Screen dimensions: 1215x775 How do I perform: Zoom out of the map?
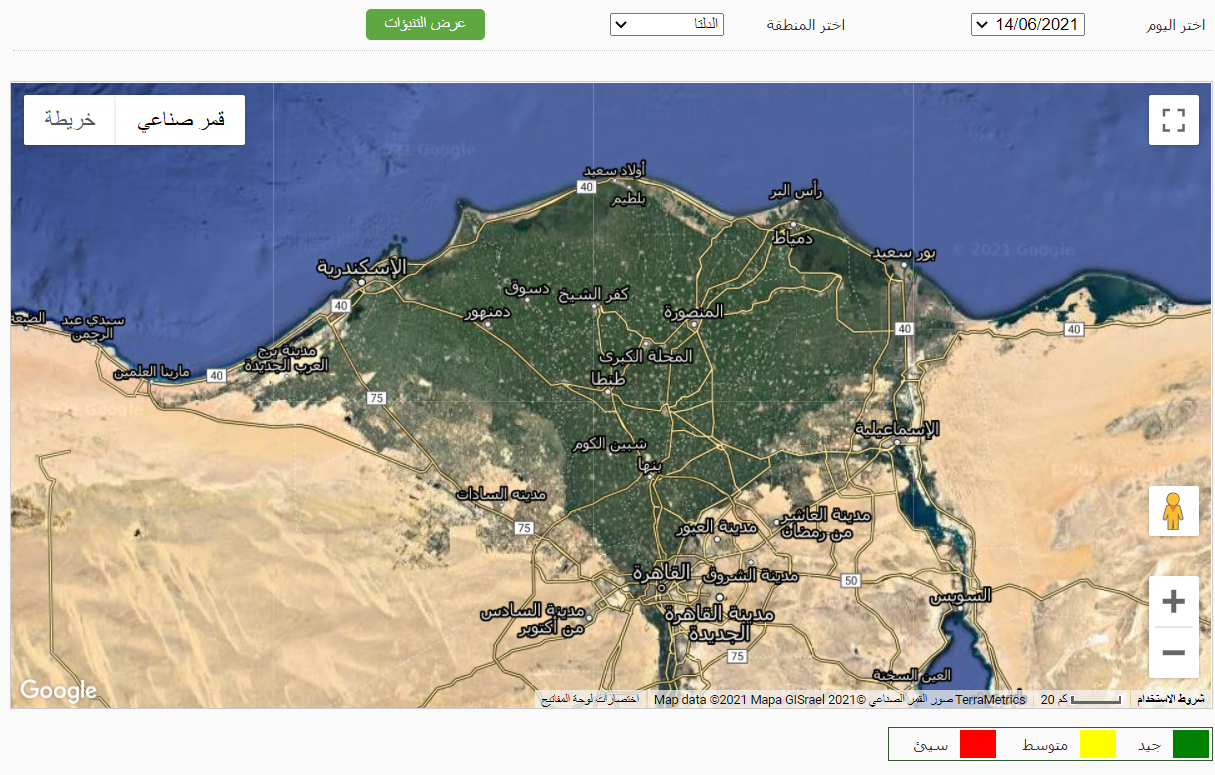pos(1173,653)
